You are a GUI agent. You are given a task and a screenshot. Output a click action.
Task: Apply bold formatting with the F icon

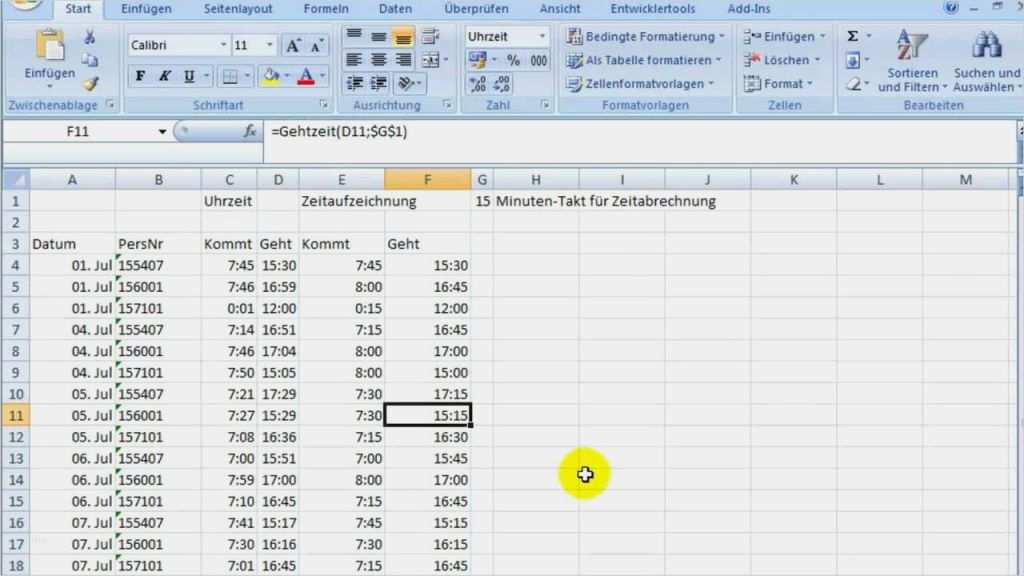click(139, 75)
